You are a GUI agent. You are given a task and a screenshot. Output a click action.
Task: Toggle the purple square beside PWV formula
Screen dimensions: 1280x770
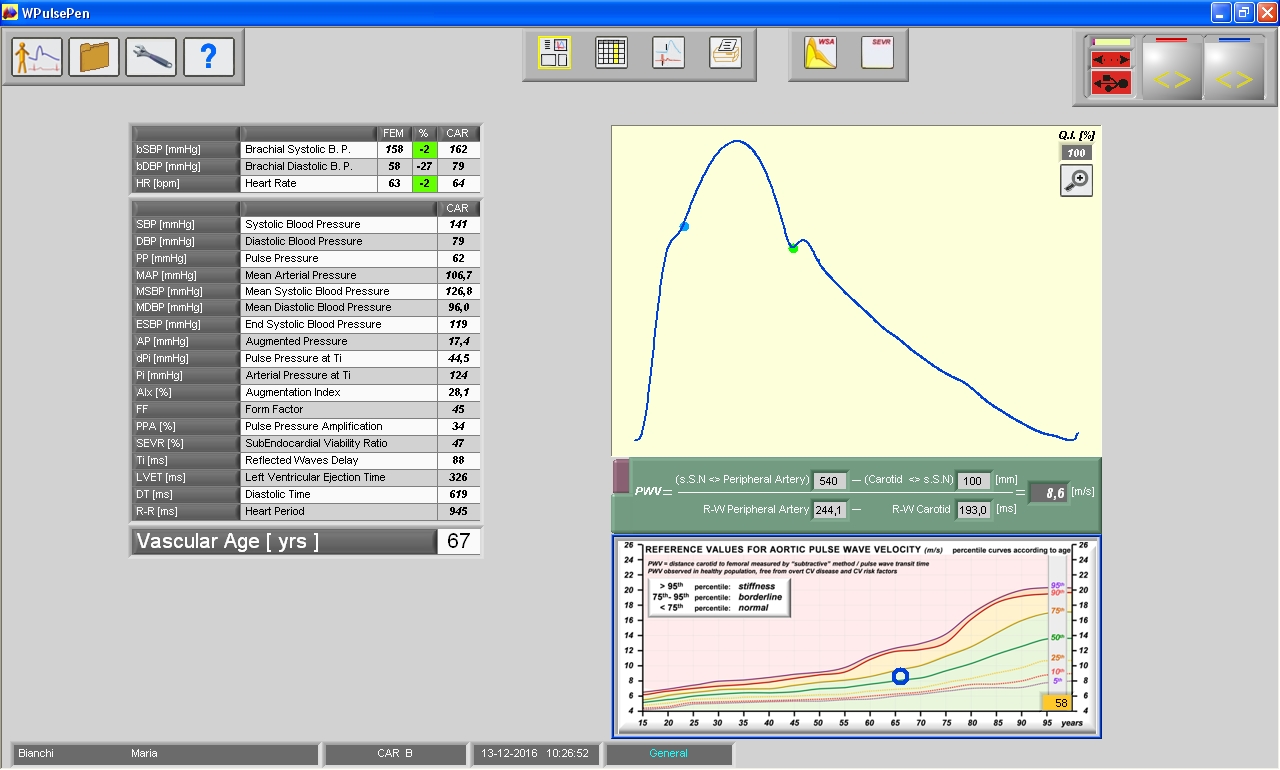click(x=622, y=477)
